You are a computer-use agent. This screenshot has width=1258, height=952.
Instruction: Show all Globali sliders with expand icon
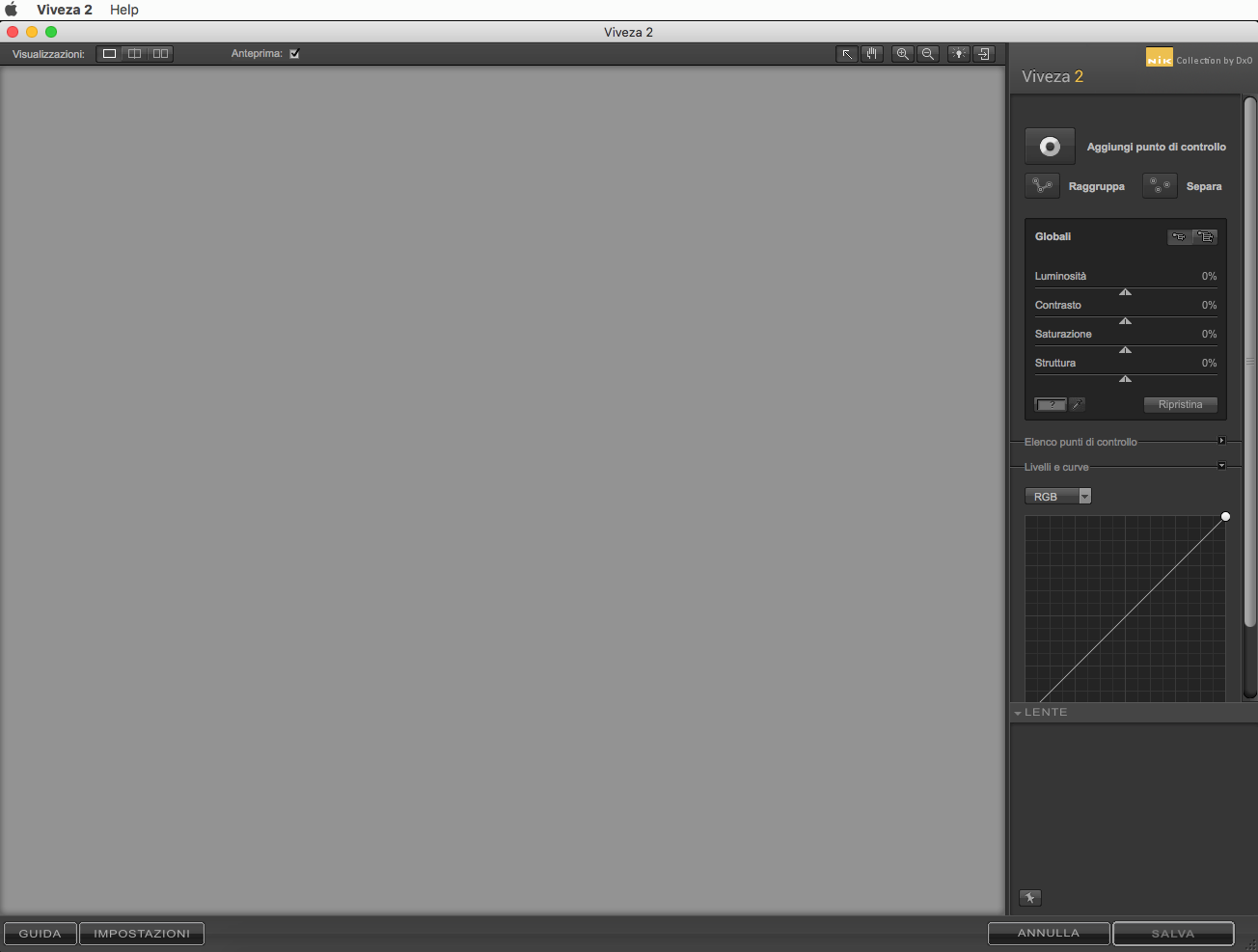coord(1205,236)
